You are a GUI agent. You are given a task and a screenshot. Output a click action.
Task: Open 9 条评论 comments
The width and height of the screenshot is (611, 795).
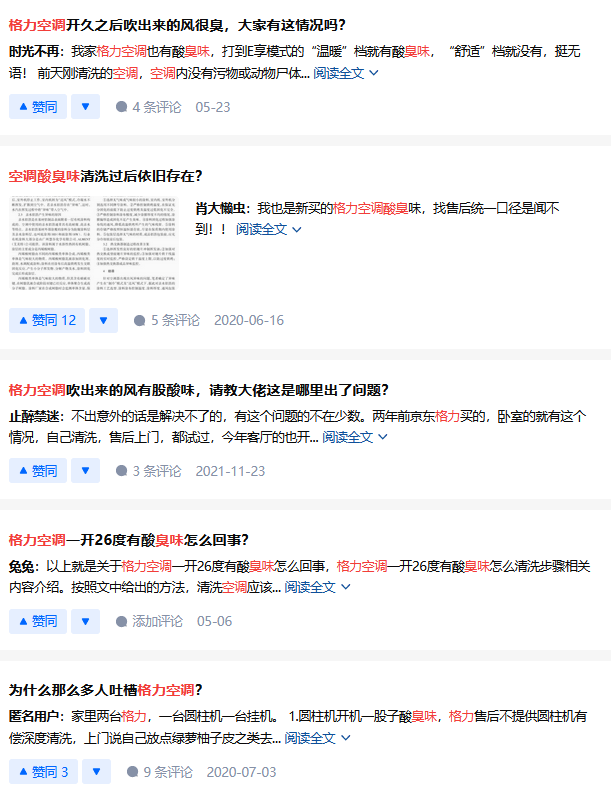point(160,772)
